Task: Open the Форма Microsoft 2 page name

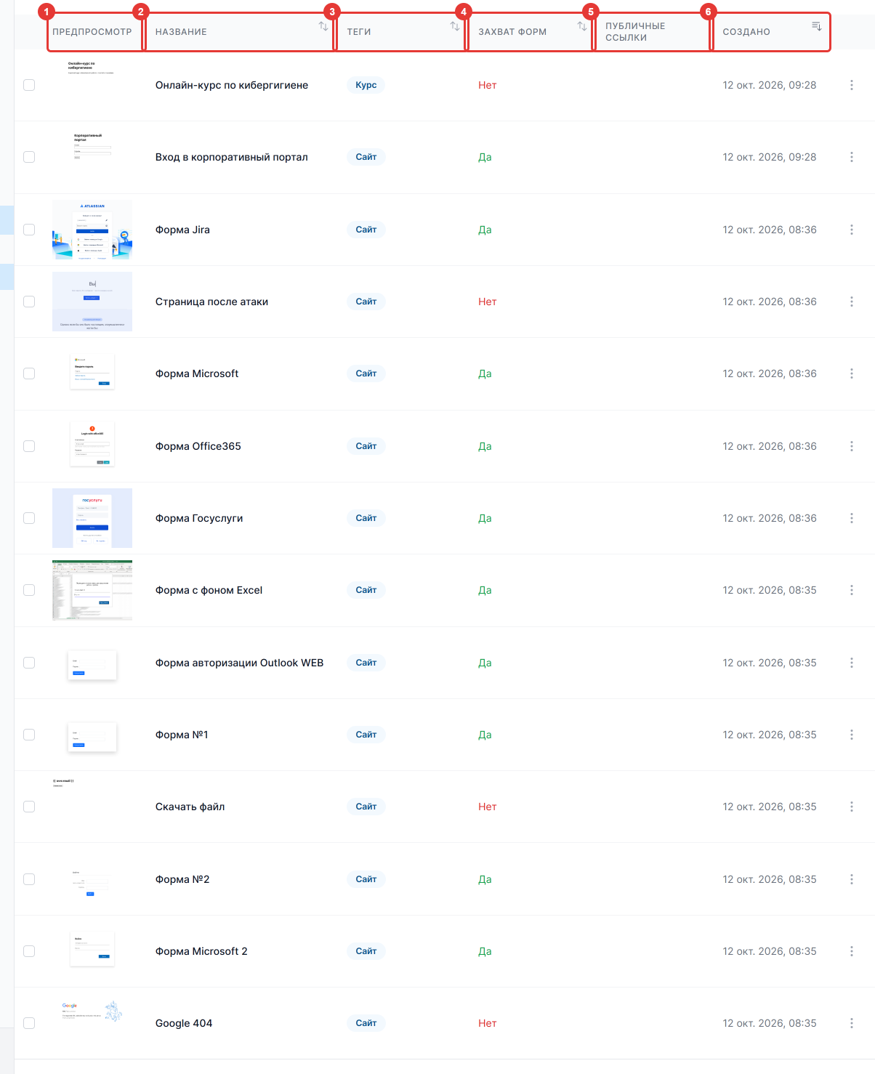Action: 201,951
